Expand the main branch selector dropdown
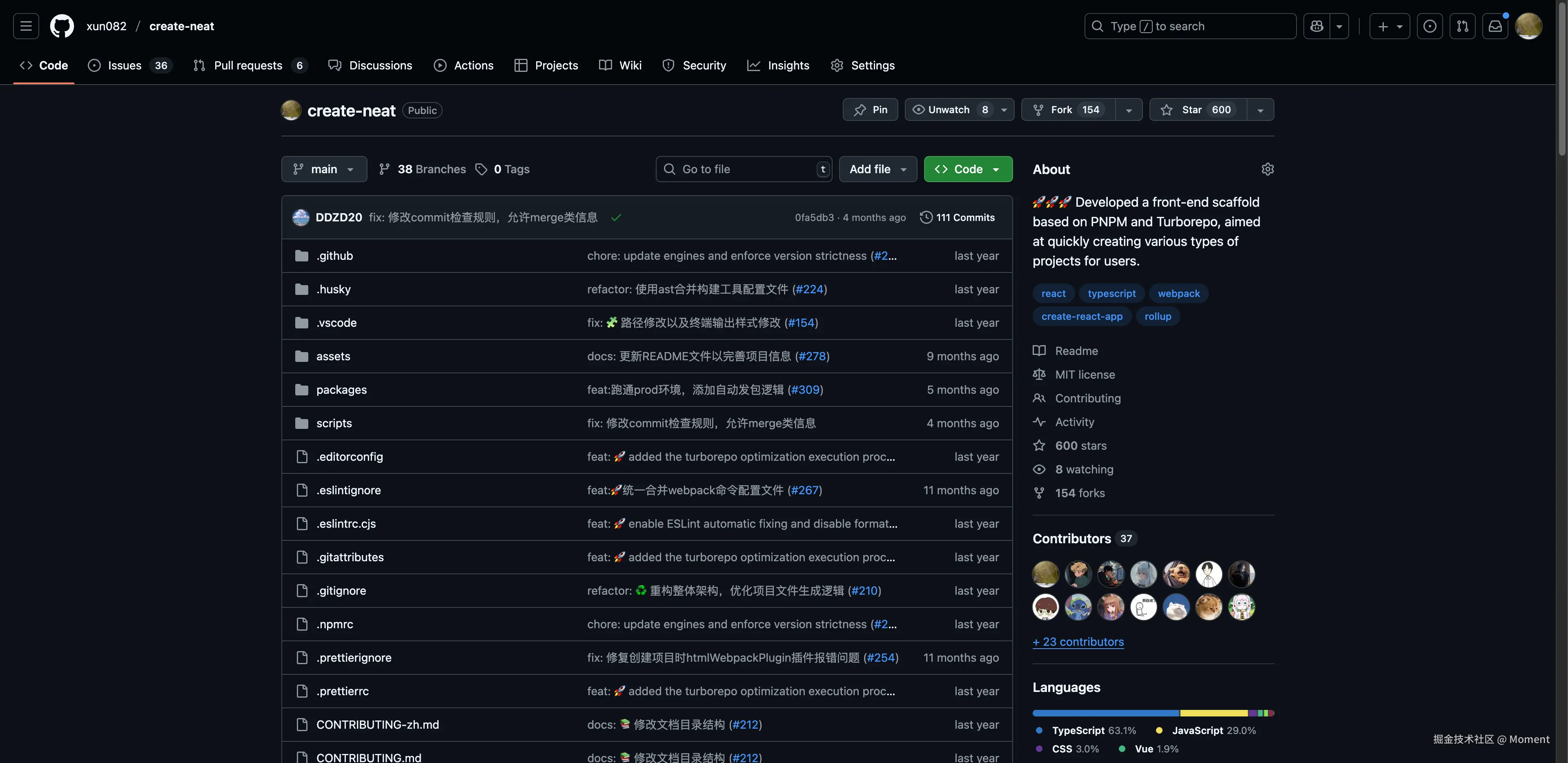Viewport: 1568px width, 763px height. coord(324,169)
